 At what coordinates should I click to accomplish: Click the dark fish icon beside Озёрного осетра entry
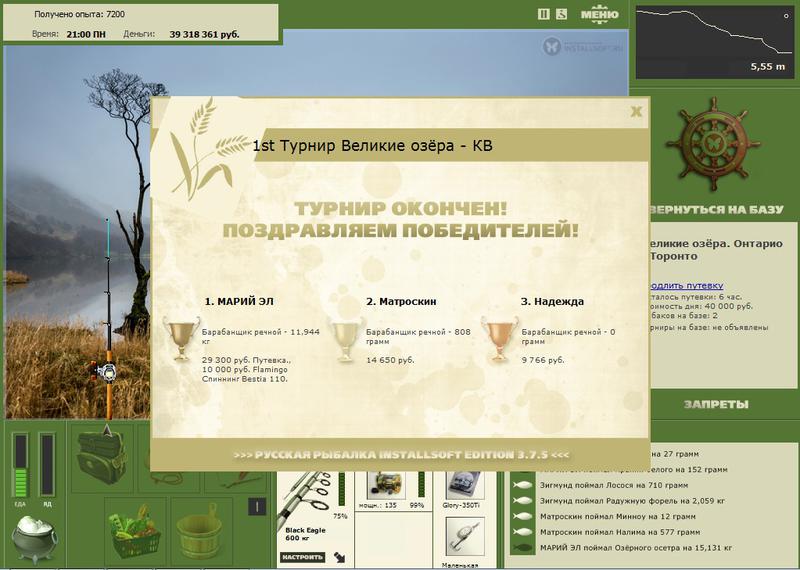523,548
